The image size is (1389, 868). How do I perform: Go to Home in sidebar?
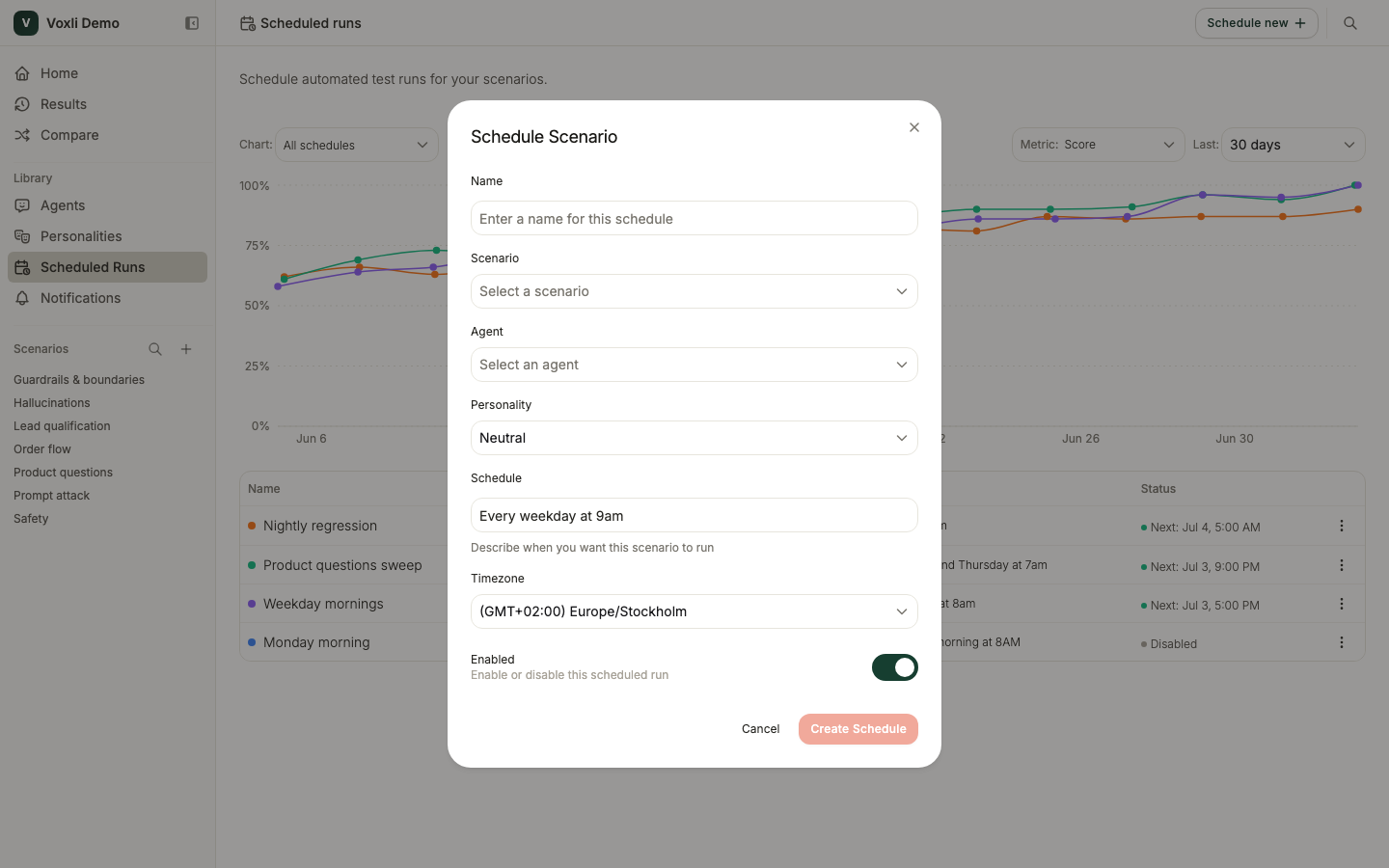[107, 73]
